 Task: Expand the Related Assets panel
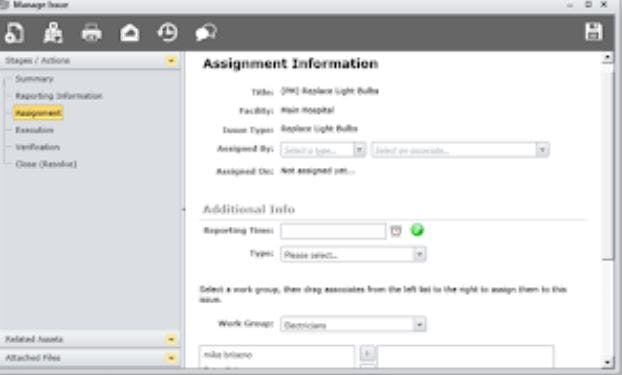171,339
